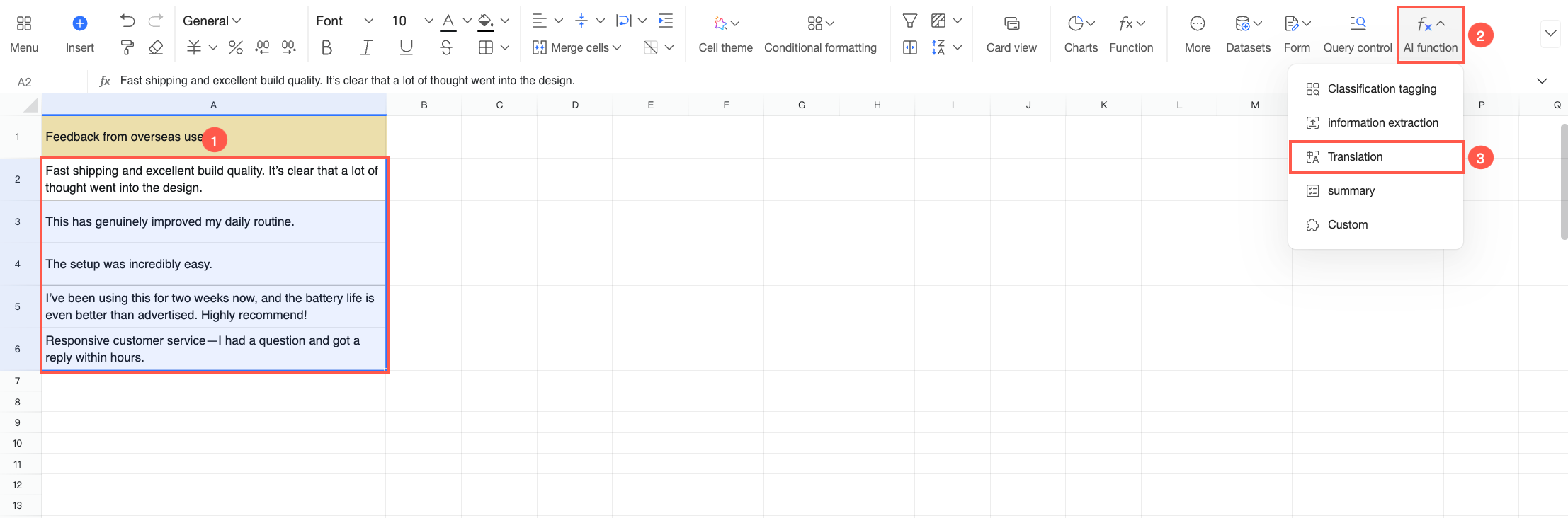This screenshot has width=1568, height=518.
Task: Click the Eraser clear-format icon
Action: (x=156, y=47)
